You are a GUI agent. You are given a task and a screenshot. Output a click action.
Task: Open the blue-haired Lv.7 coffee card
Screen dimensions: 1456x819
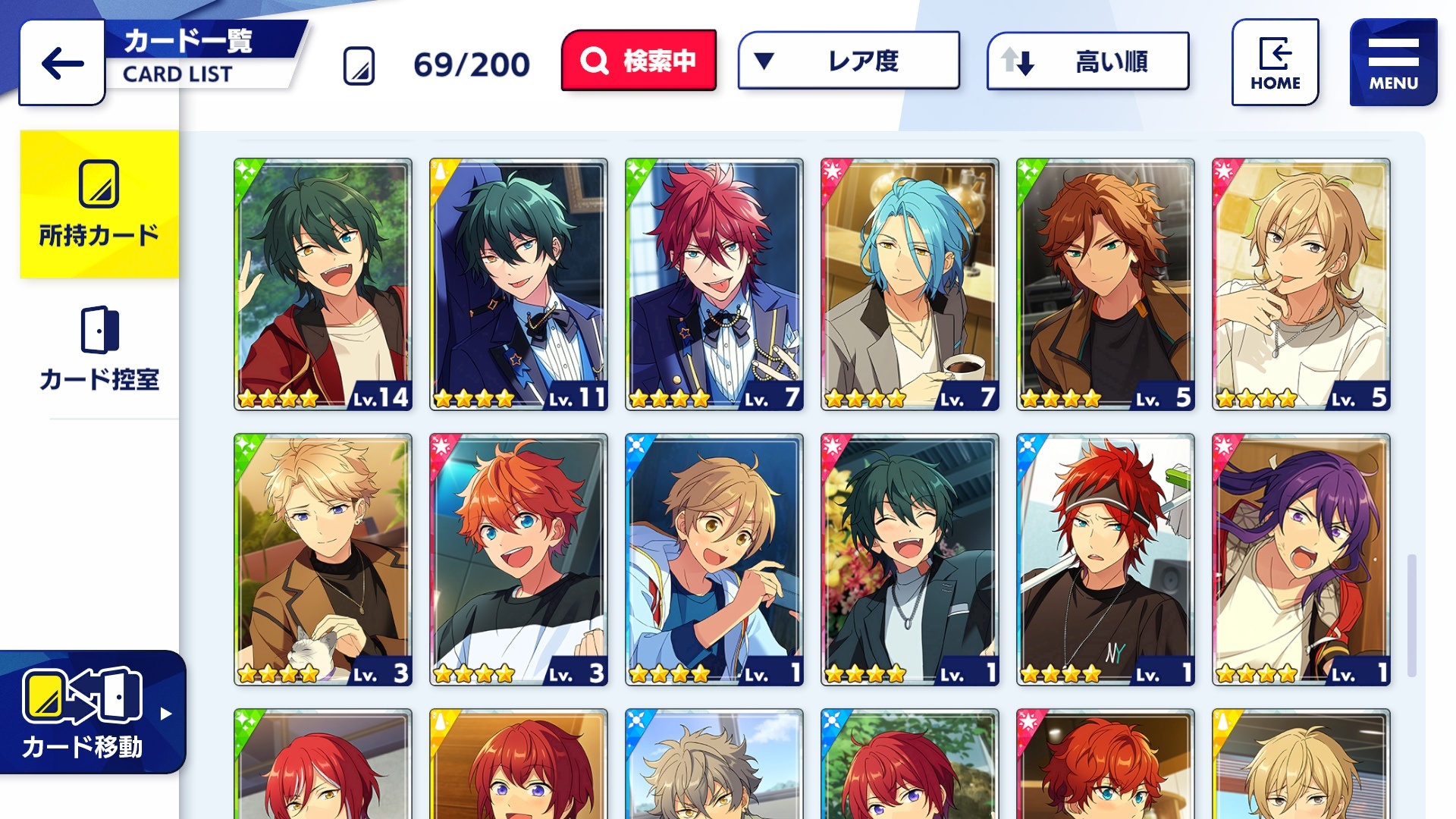pos(910,284)
